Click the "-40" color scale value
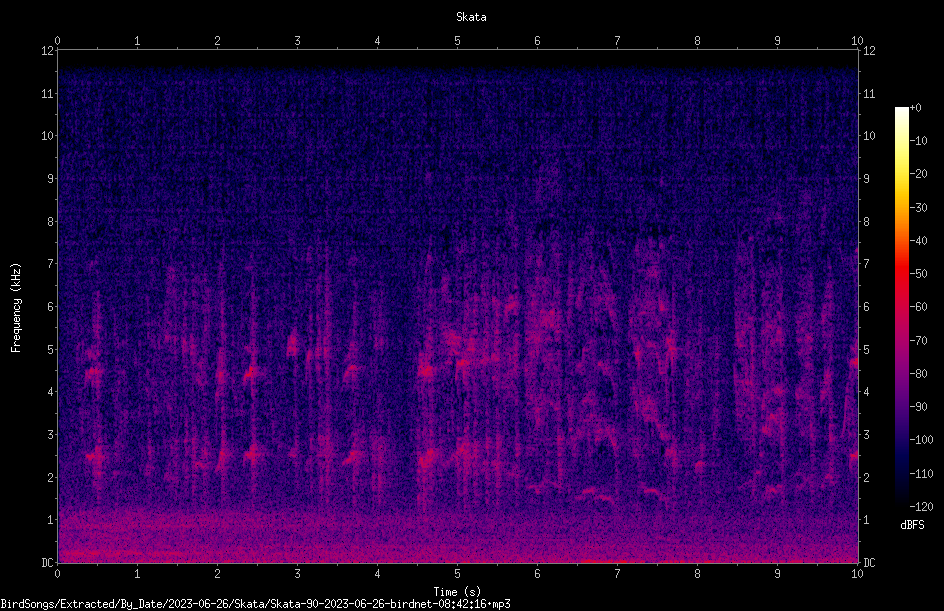Viewport: 944px width, 611px height. coord(919,241)
